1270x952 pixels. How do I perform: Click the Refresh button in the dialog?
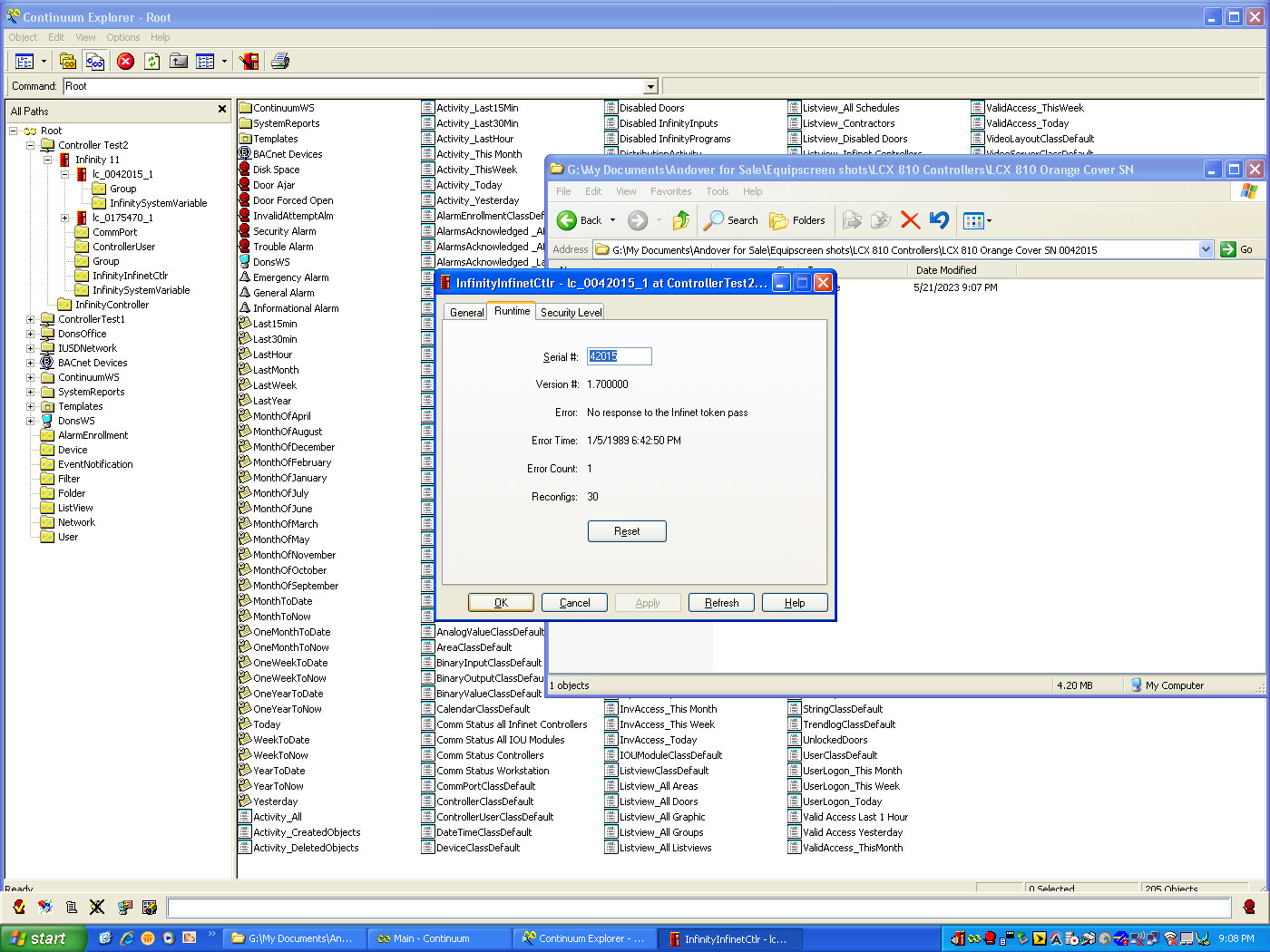pyautogui.click(x=722, y=603)
